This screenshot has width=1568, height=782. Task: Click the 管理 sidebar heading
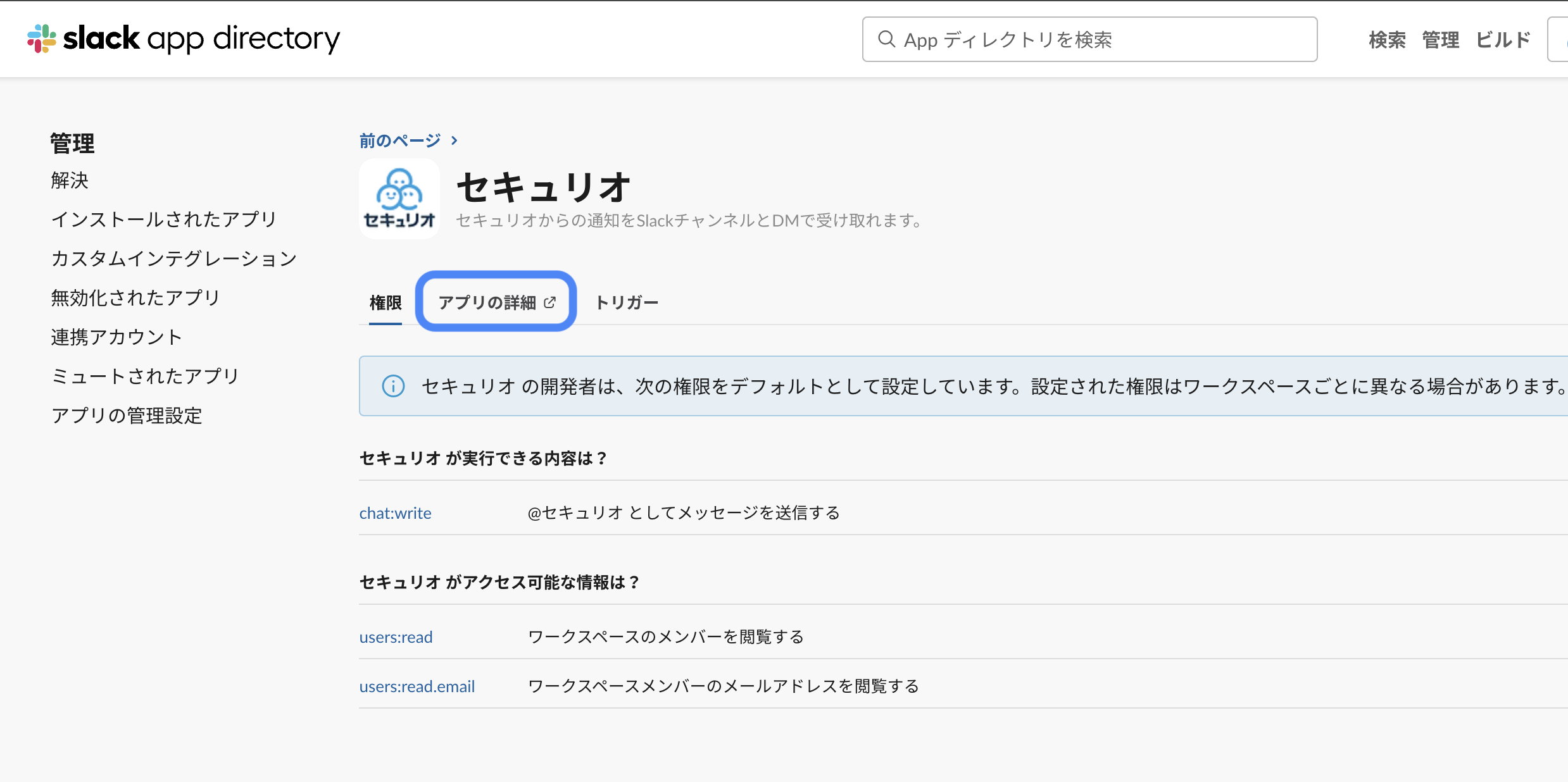click(72, 144)
